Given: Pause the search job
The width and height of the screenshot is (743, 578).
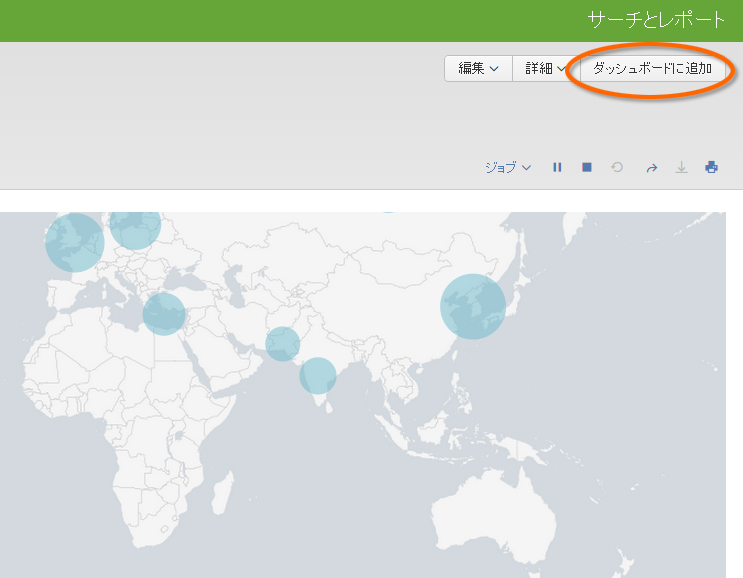Looking at the screenshot, I should click(557, 167).
